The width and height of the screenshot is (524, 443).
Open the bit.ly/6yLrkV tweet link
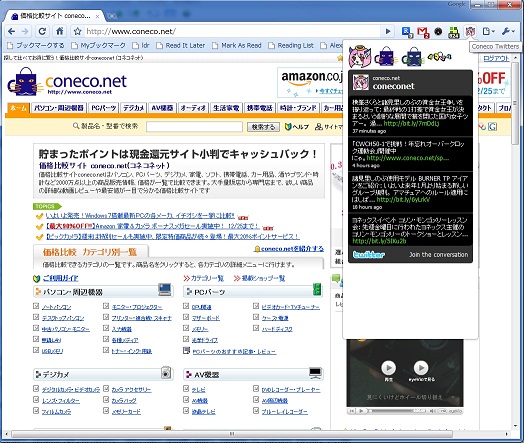pyautogui.click(x=403, y=200)
